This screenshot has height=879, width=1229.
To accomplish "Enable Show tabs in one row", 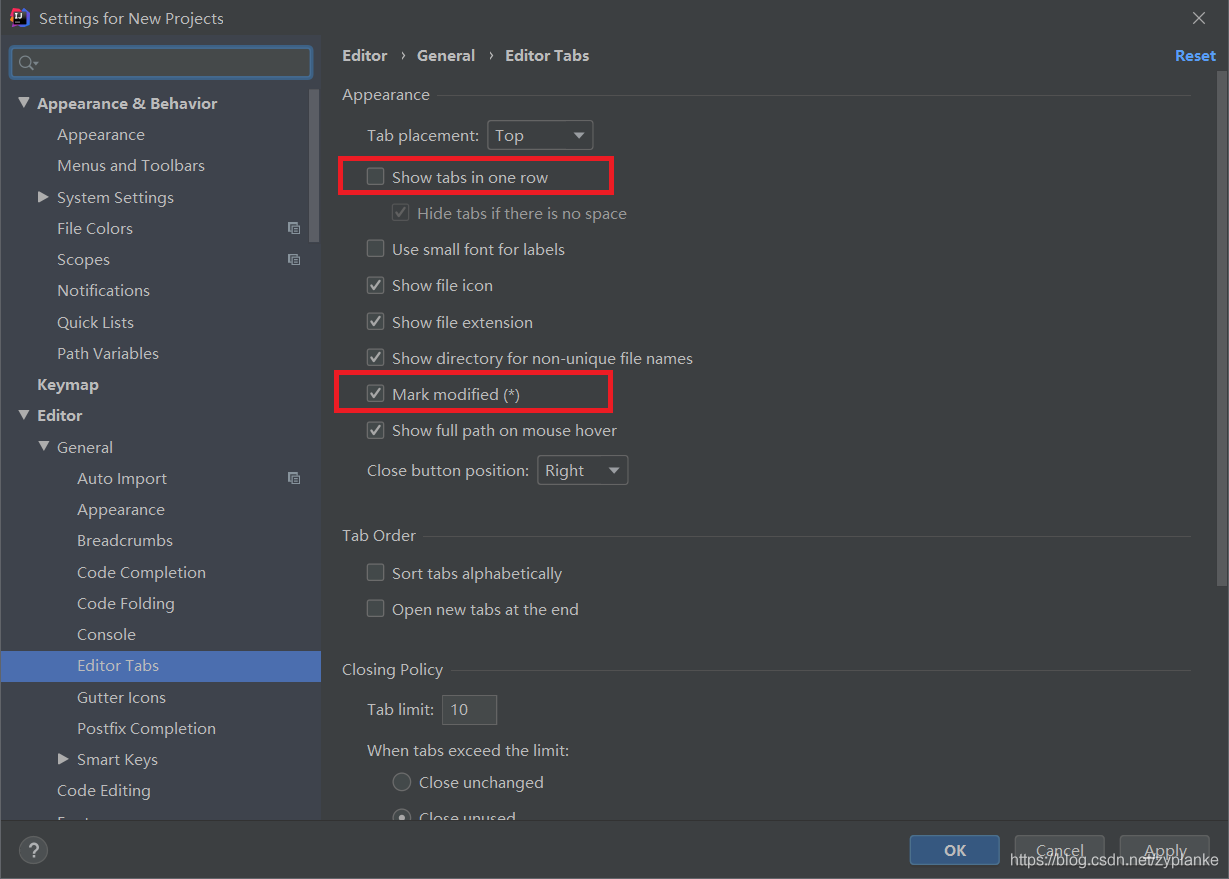I will pos(375,176).
